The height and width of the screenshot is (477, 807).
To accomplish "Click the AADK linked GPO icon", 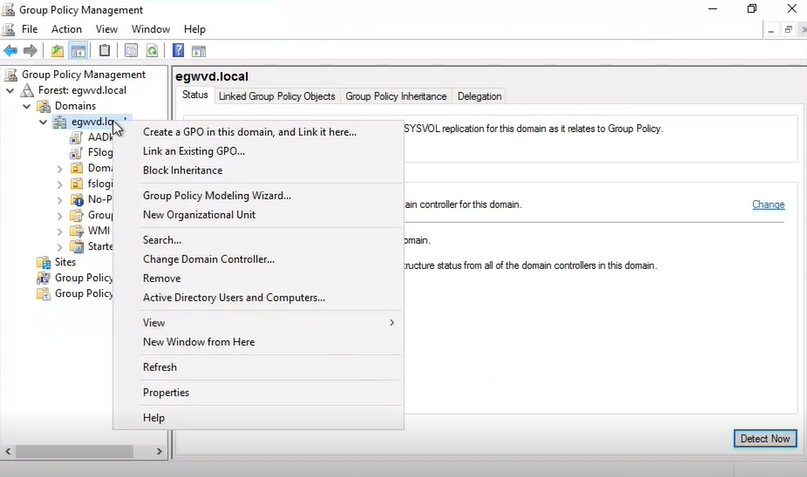I will pos(76,137).
